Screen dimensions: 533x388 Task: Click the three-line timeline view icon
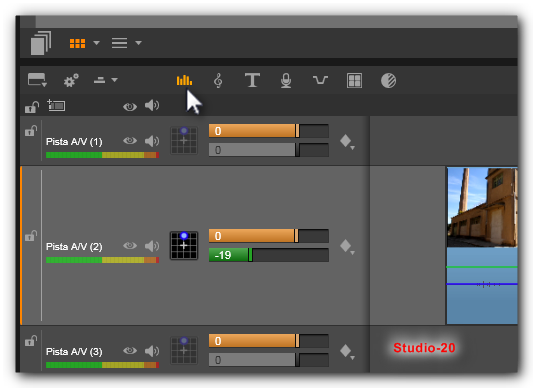(119, 43)
